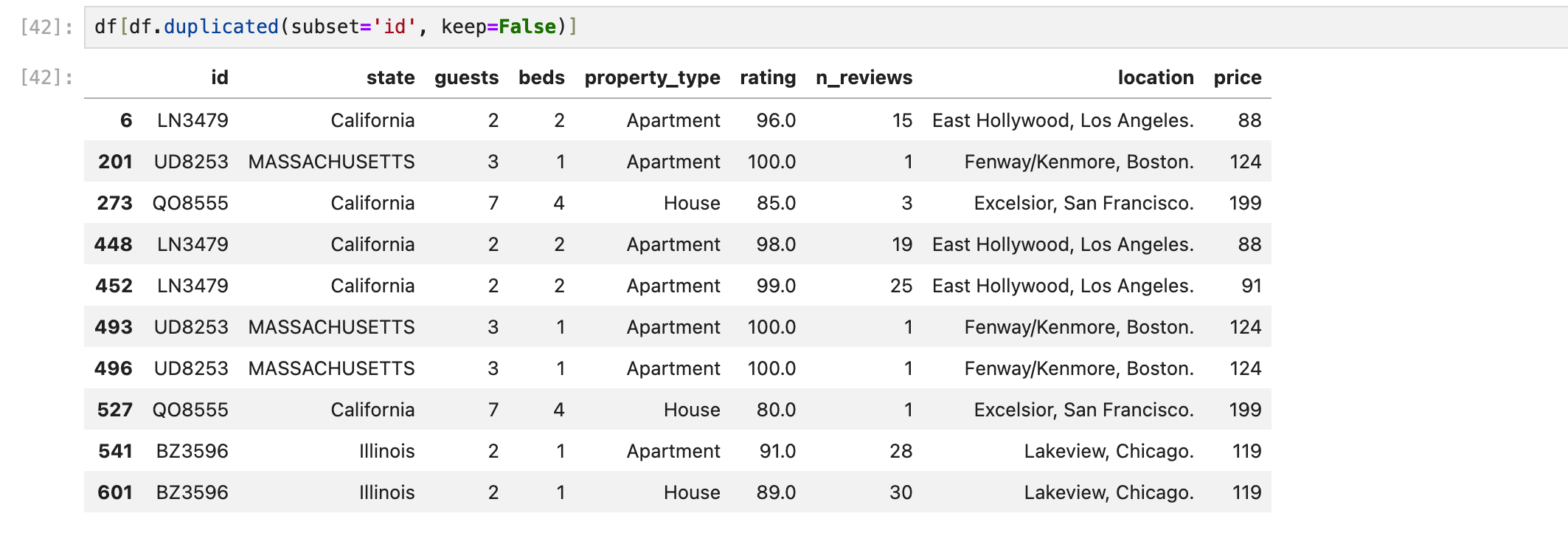Click Apartment property type in row 541
This screenshot has height=533, width=1568.
pyautogui.click(x=674, y=451)
